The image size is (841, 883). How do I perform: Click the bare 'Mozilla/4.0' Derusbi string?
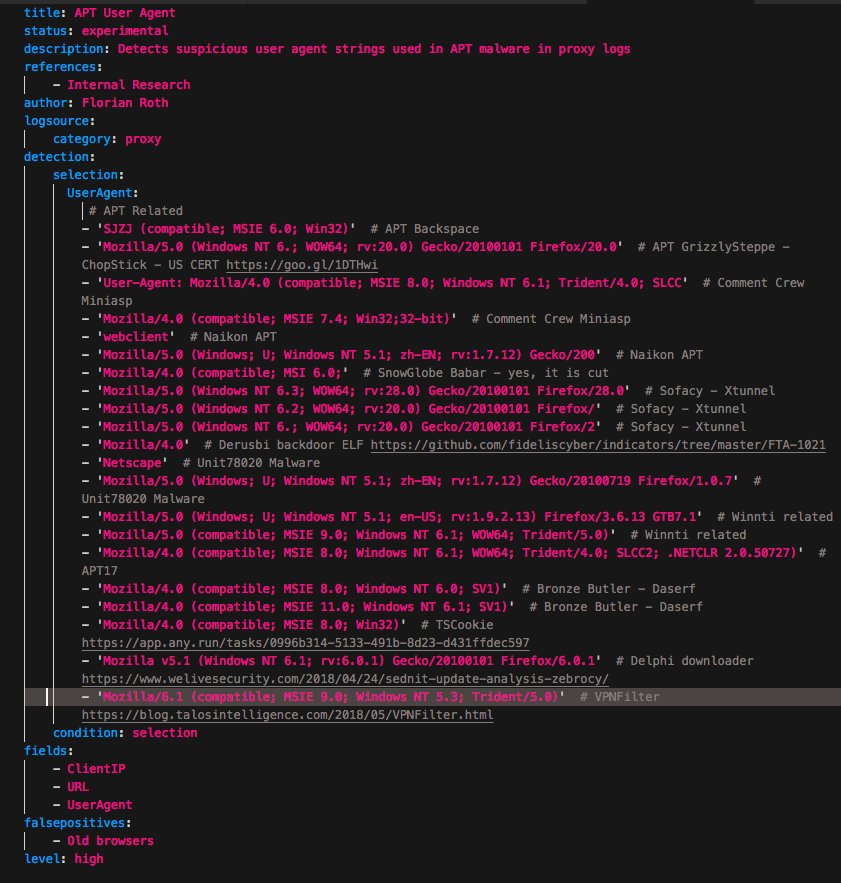click(x=143, y=445)
